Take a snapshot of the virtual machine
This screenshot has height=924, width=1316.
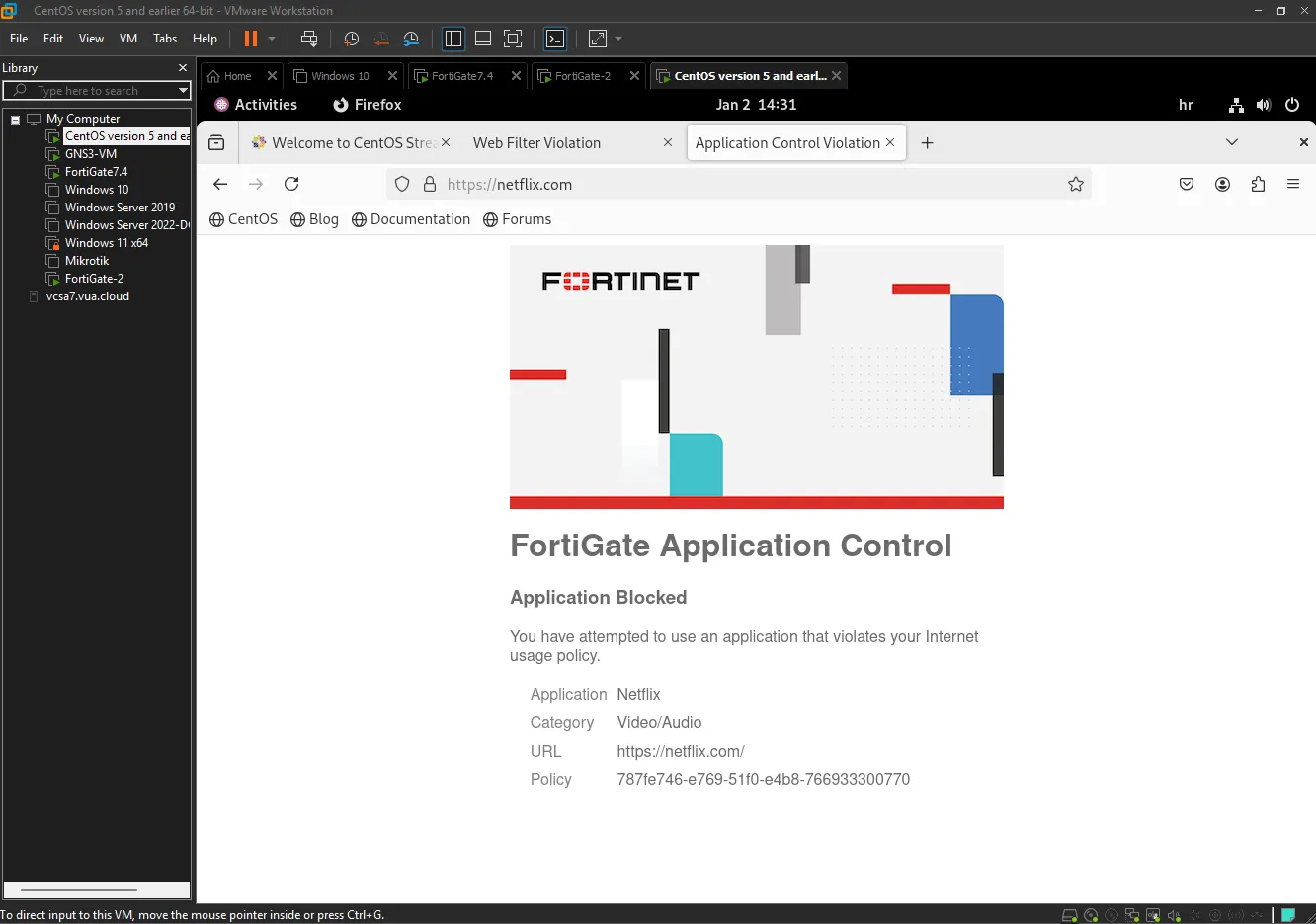(x=351, y=39)
